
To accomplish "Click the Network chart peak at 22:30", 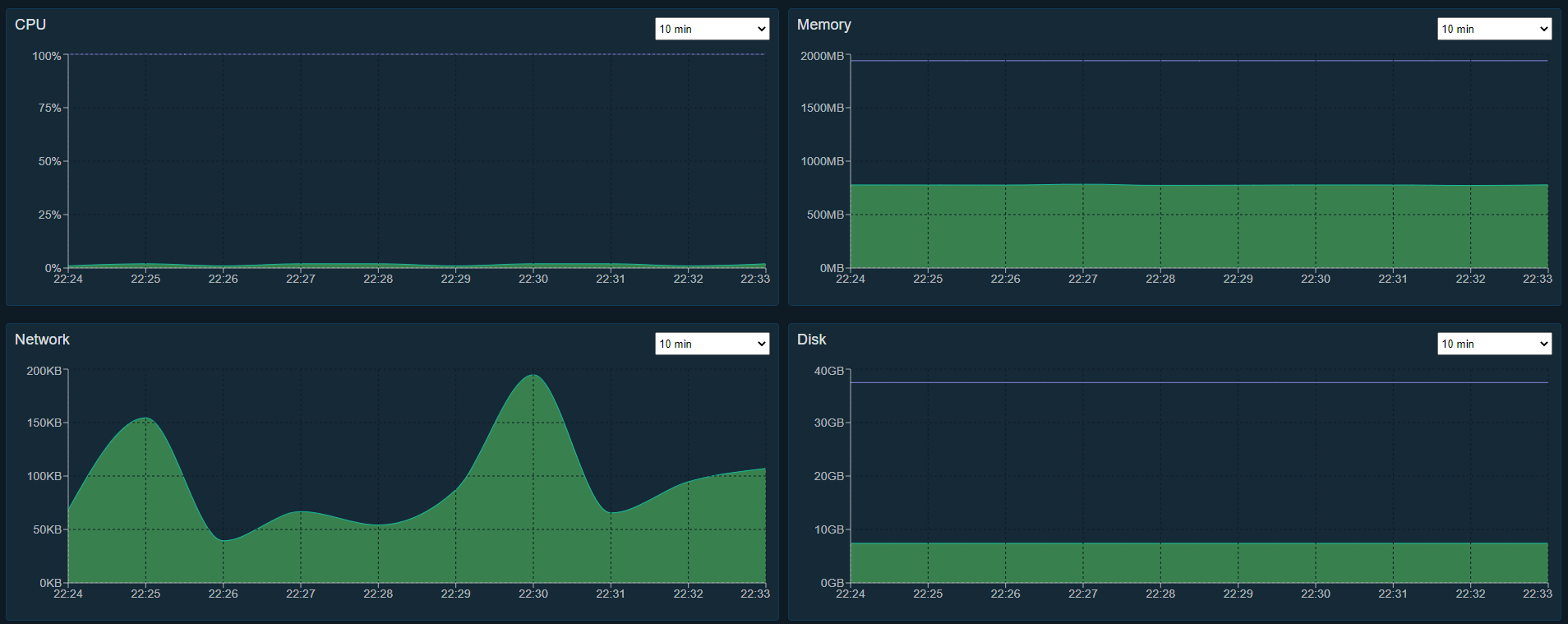I will 533,376.
